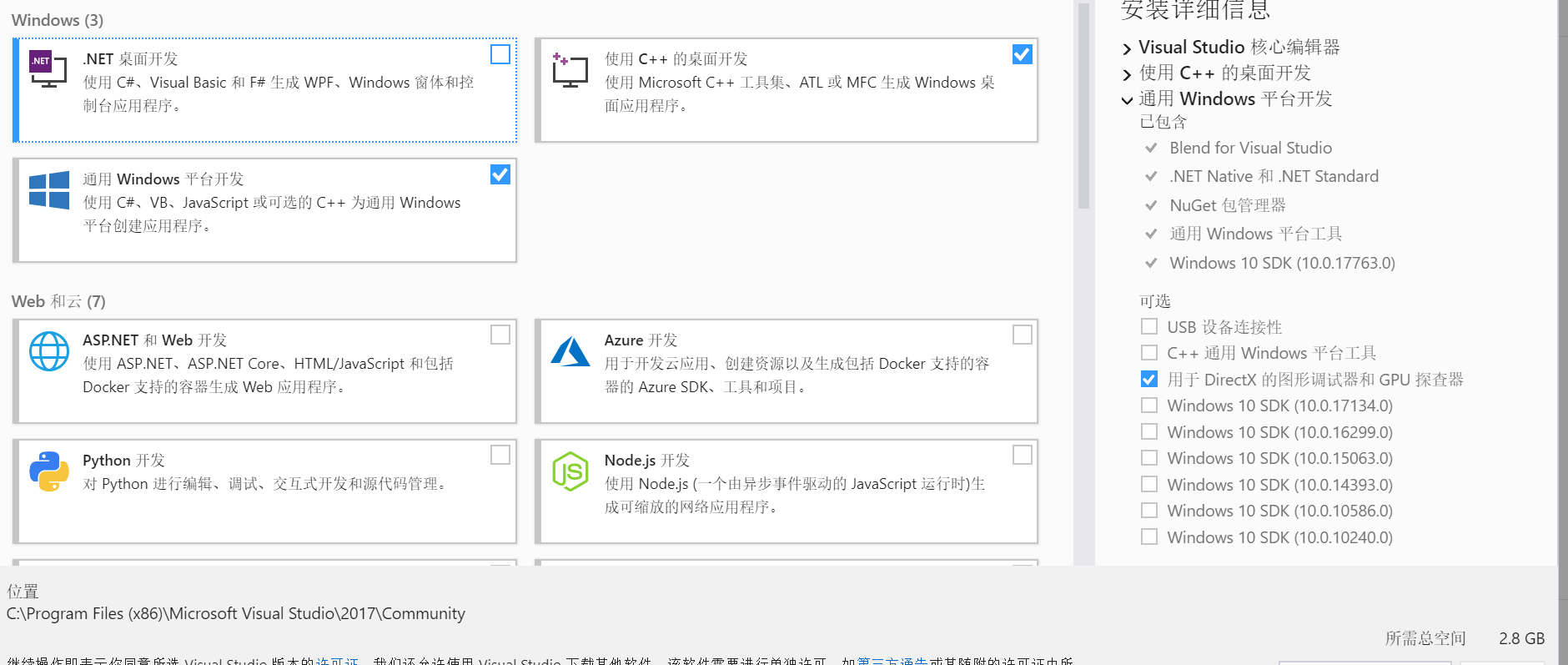1568x665 pixels.
Task: Uncheck the 使用 C++ 的桌面开发 workload checkbox
Action: (x=1022, y=54)
